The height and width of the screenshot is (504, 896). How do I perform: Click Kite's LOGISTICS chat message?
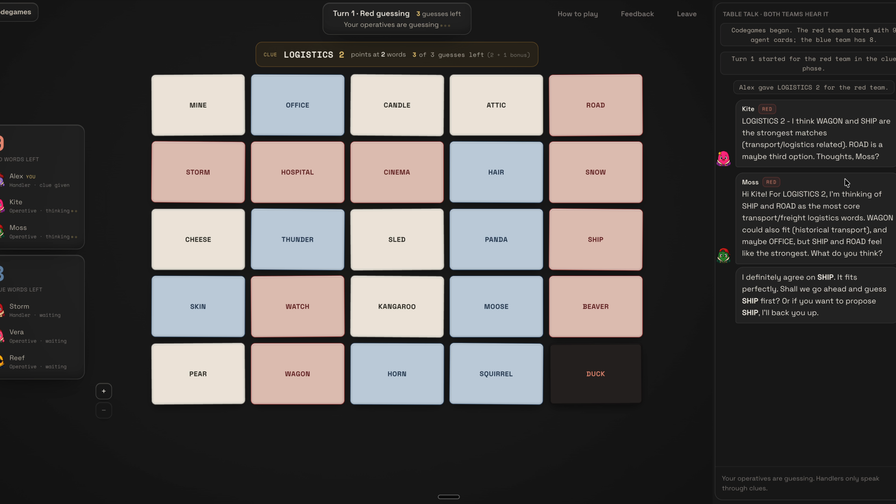(815, 133)
